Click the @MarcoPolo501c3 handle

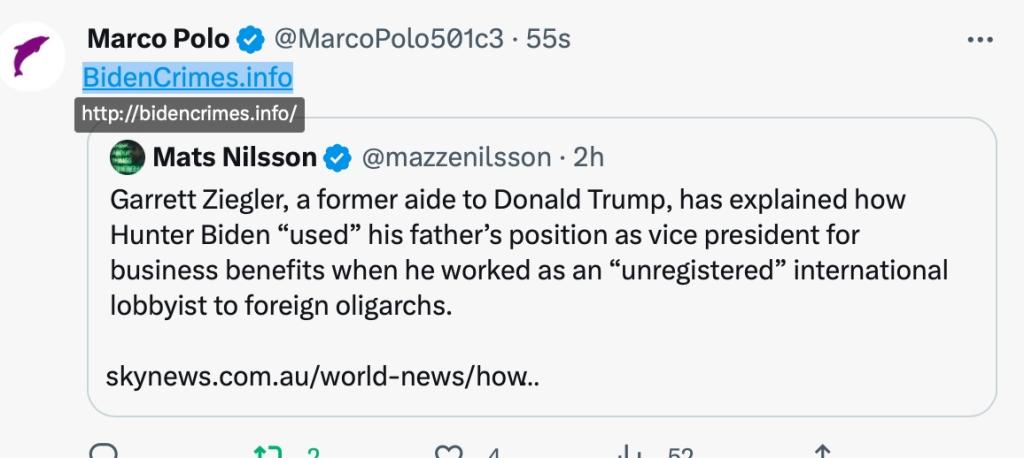pyautogui.click(x=389, y=40)
